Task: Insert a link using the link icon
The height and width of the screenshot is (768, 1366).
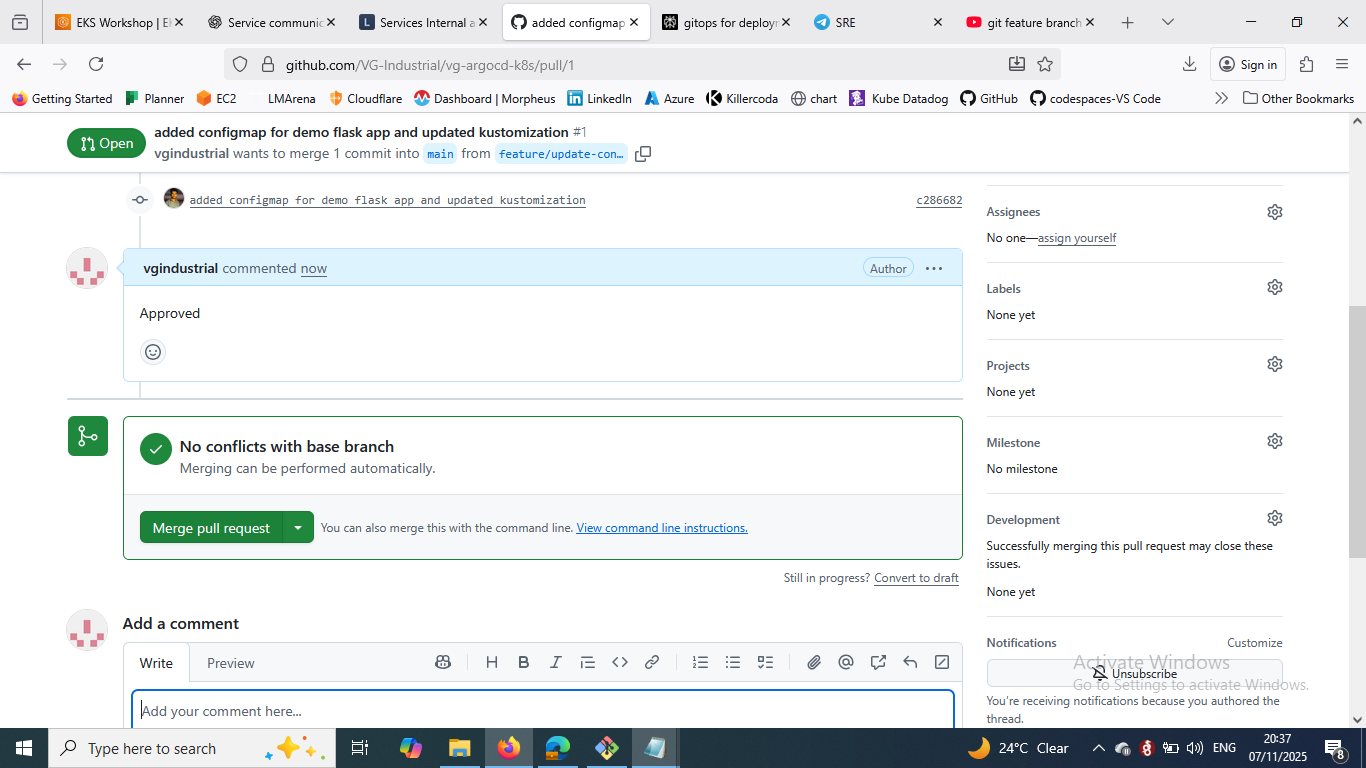Action: coord(652,662)
